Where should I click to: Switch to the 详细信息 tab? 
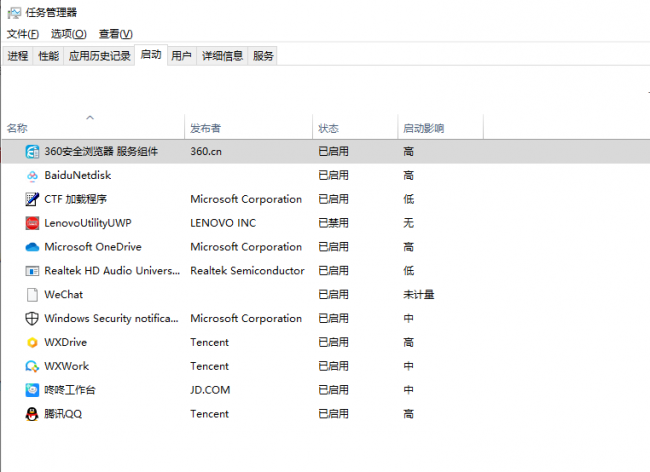point(222,56)
